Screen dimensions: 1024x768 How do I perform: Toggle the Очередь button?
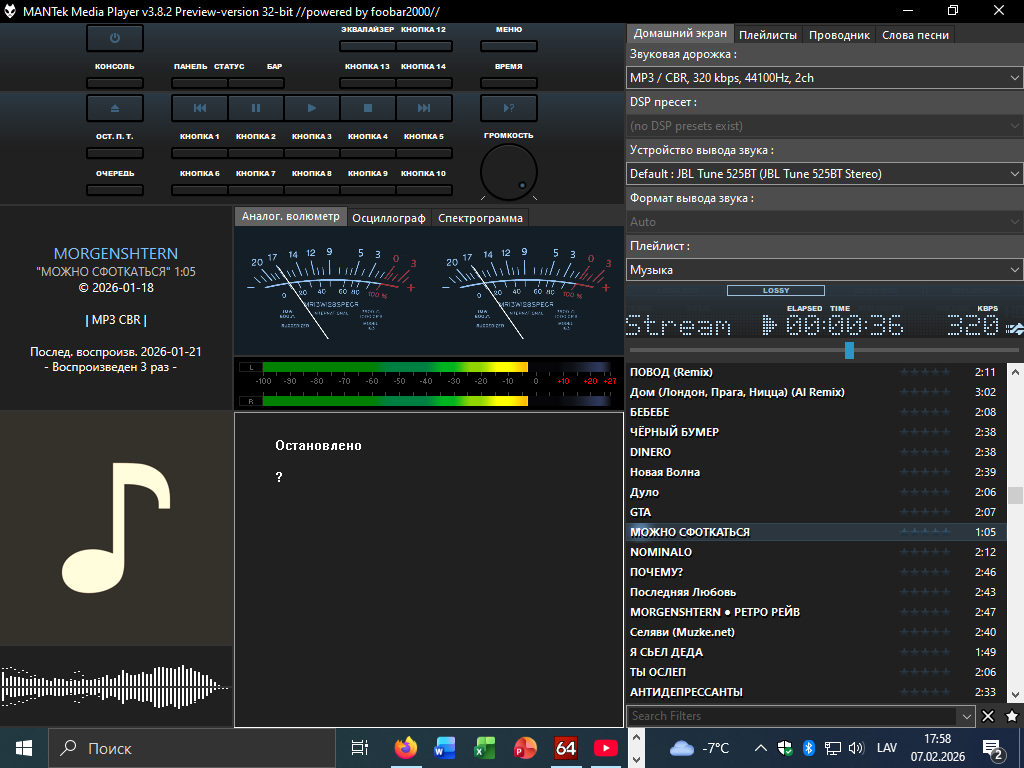tap(114, 189)
